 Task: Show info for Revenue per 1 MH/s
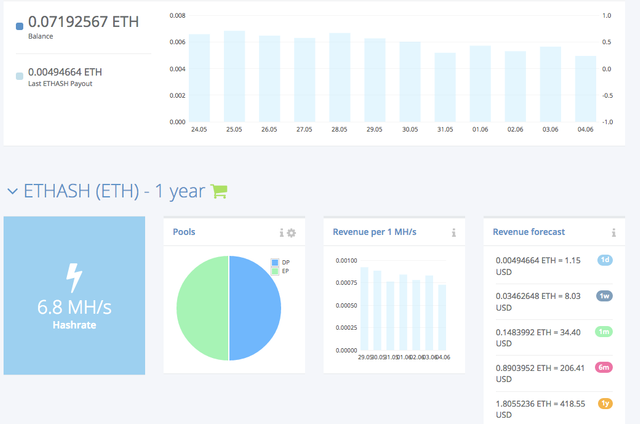click(x=453, y=233)
